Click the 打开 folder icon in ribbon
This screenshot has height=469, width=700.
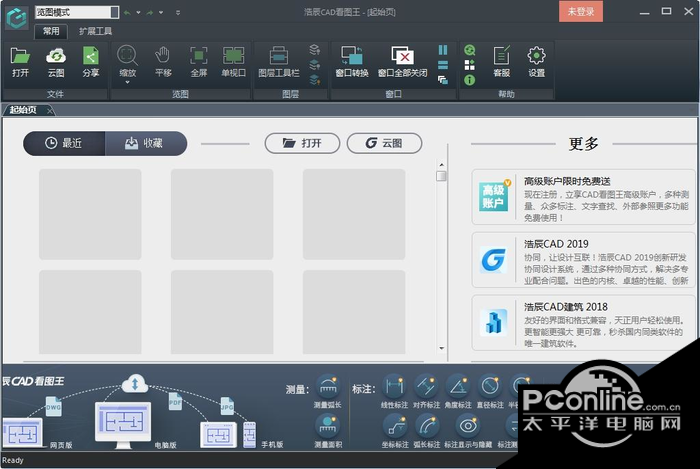[21, 57]
